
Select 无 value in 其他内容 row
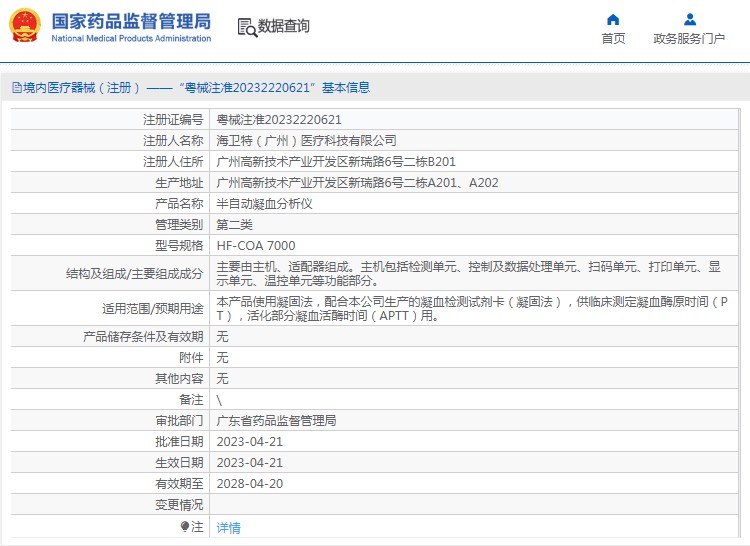(222, 379)
